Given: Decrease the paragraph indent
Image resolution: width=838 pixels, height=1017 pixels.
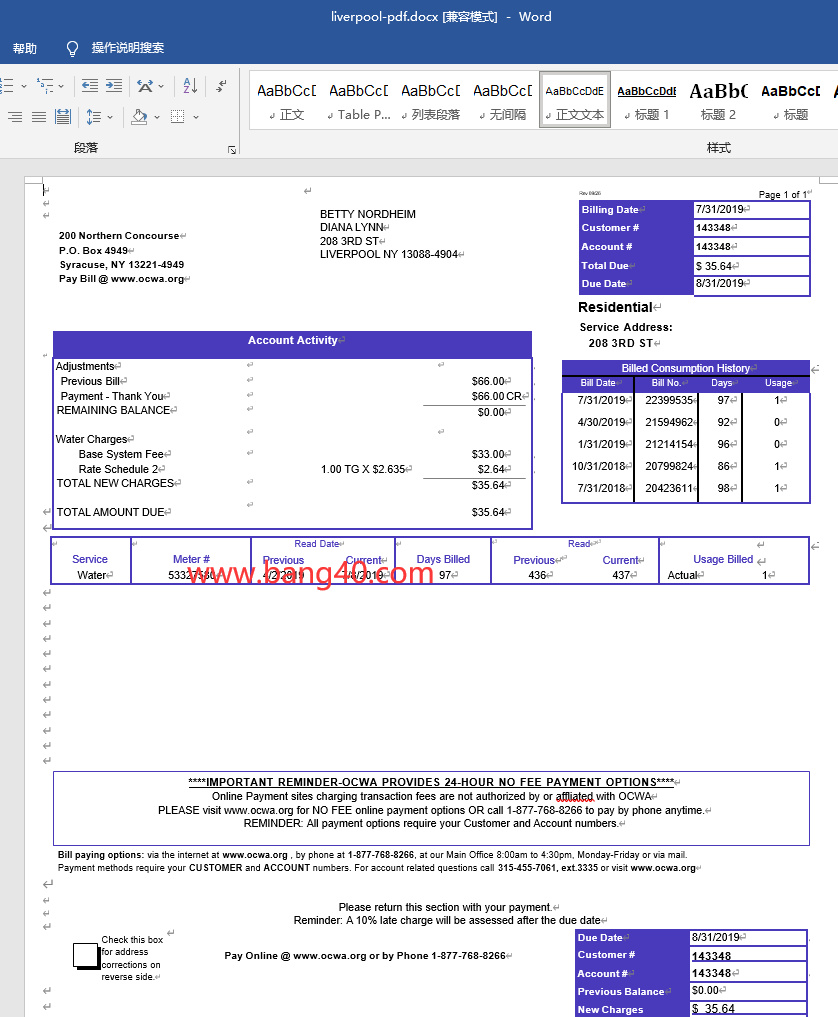Looking at the screenshot, I should [90, 85].
